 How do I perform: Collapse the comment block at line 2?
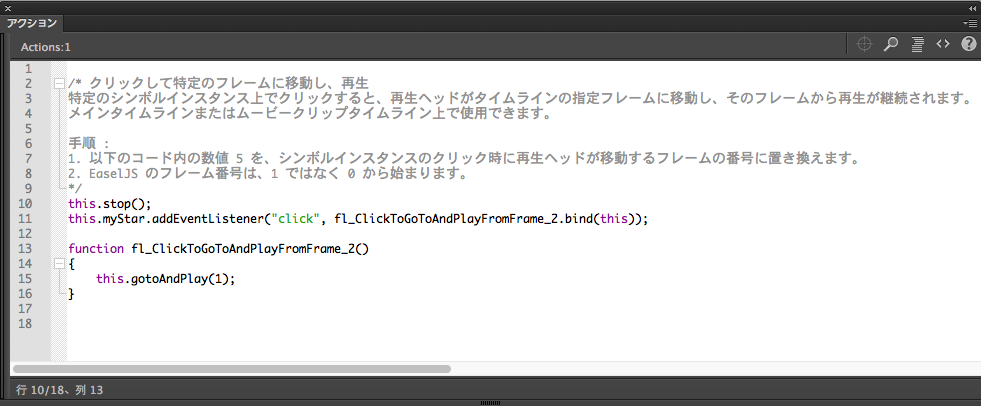(x=59, y=83)
